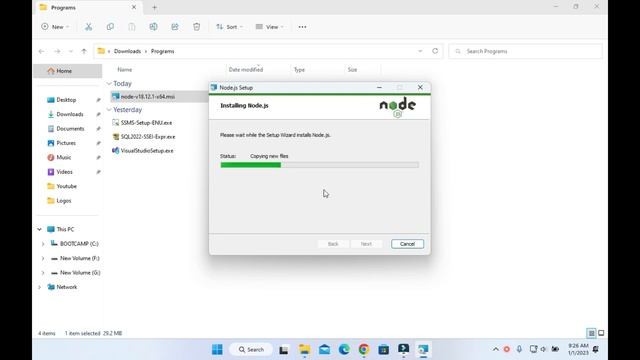Screen dimensions: 640x360
Task: Expand the BOOTCAMP (C:) drive node
Action: coord(43,244)
